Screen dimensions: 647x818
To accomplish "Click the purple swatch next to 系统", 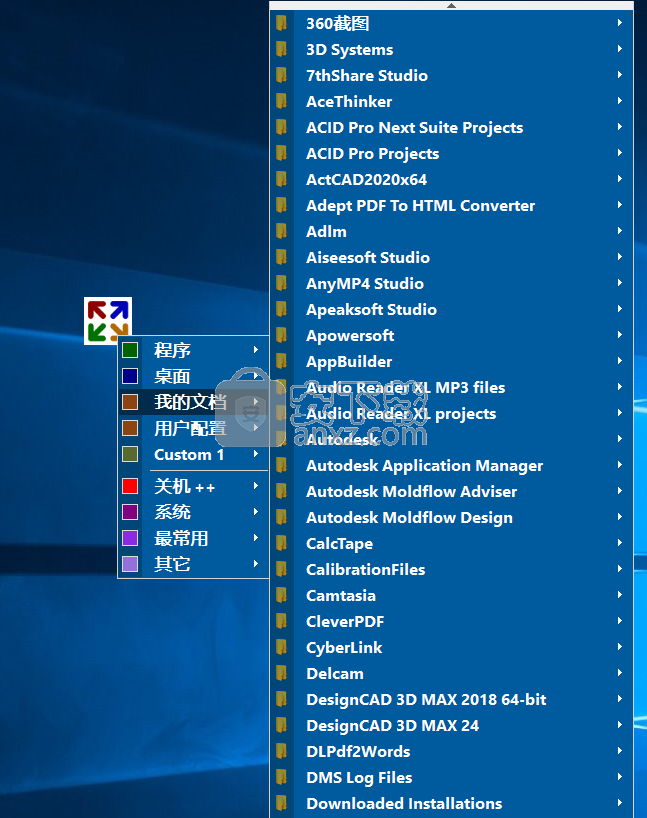I will click(x=130, y=512).
